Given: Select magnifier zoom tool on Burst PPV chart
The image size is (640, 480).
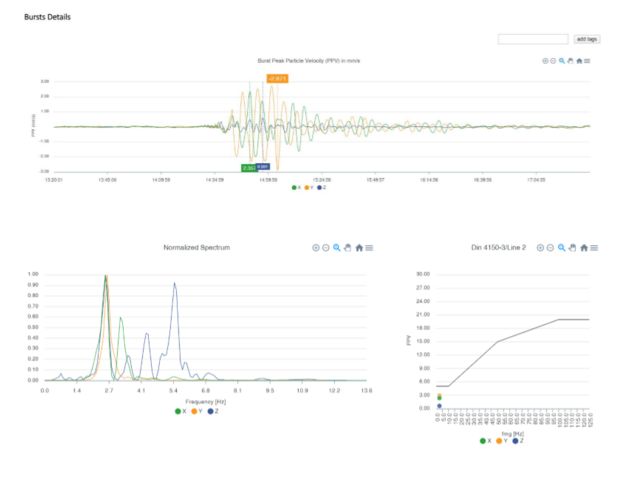Looking at the screenshot, I should click(x=563, y=61).
